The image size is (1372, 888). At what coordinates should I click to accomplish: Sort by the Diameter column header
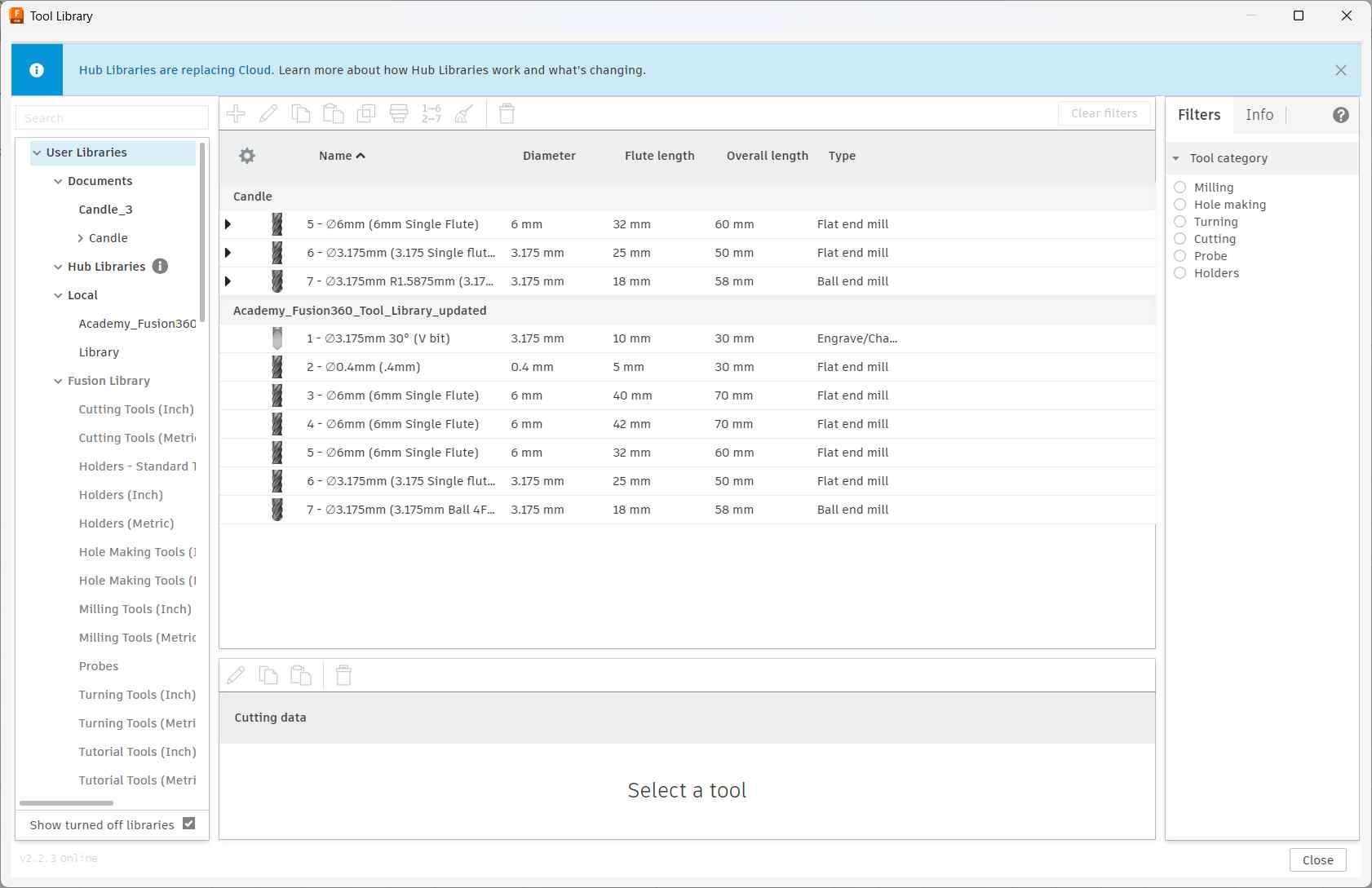[x=549, y=156]
